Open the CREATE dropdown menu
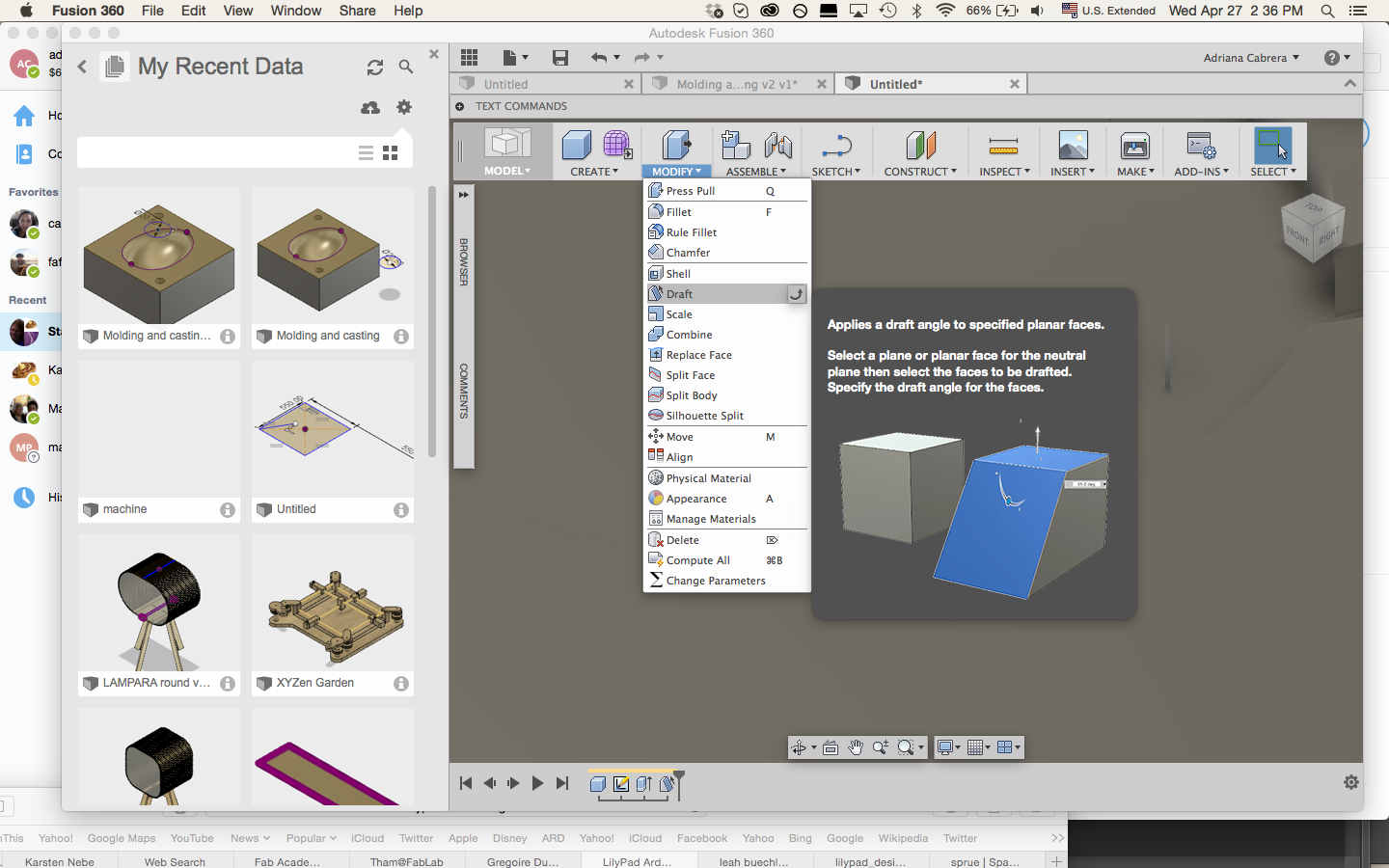The image size is (1389, 868). pos(594,172)
